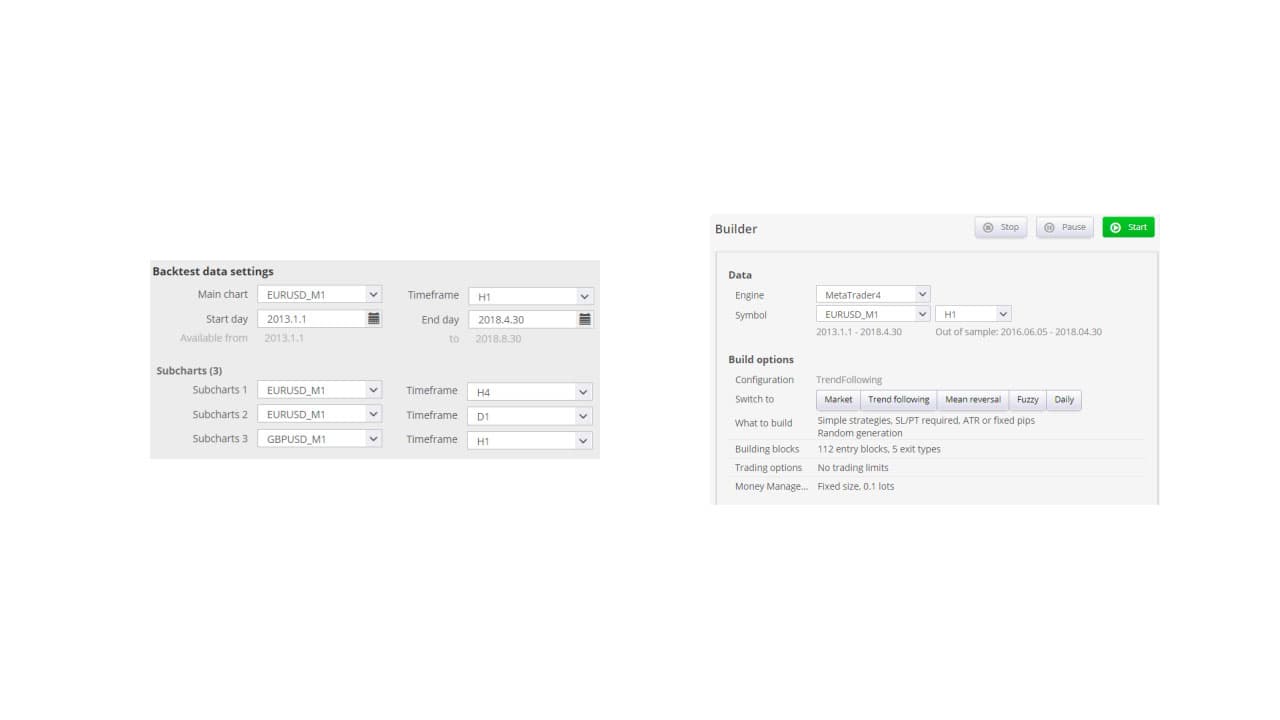Select the Market configuration tab
The height and width of the screenshot is (720, 1280).
pos(837,399)
